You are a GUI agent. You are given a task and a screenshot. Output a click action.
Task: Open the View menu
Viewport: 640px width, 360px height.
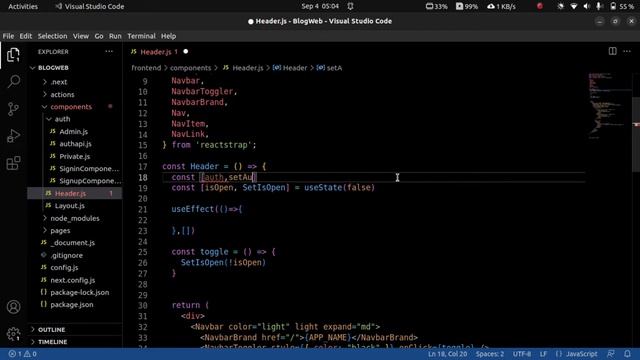point(81,36)
